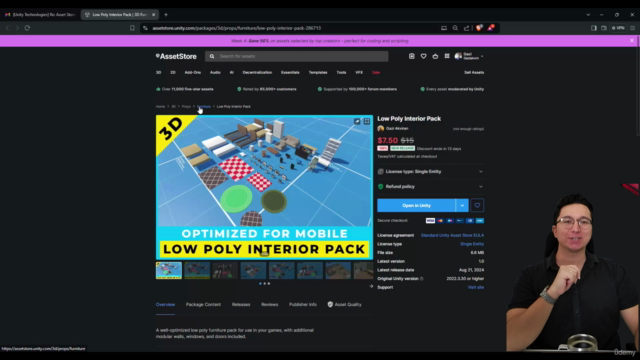Click the Open in Unity button
640x360 pixels.
click(416, 205)
